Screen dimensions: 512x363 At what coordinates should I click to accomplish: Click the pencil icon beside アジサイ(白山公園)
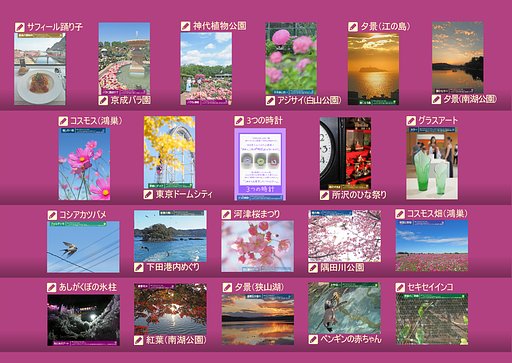[270, 101]
